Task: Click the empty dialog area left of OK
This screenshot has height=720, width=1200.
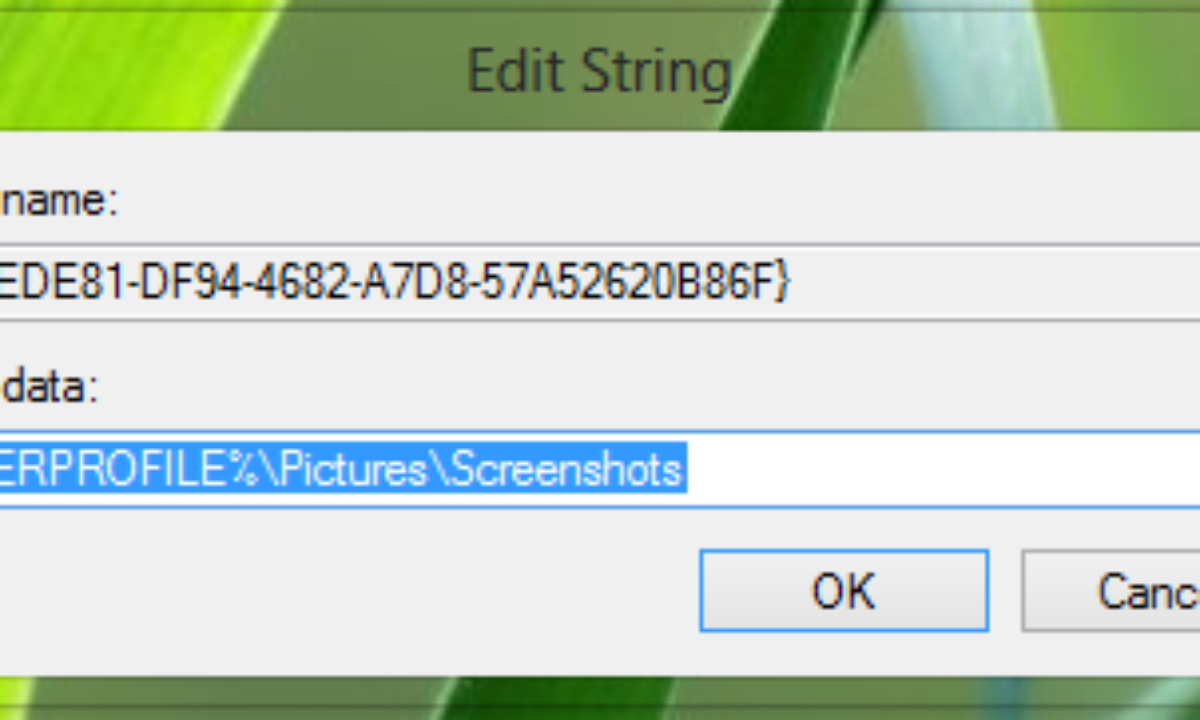Action: click(x=350, y=590)
